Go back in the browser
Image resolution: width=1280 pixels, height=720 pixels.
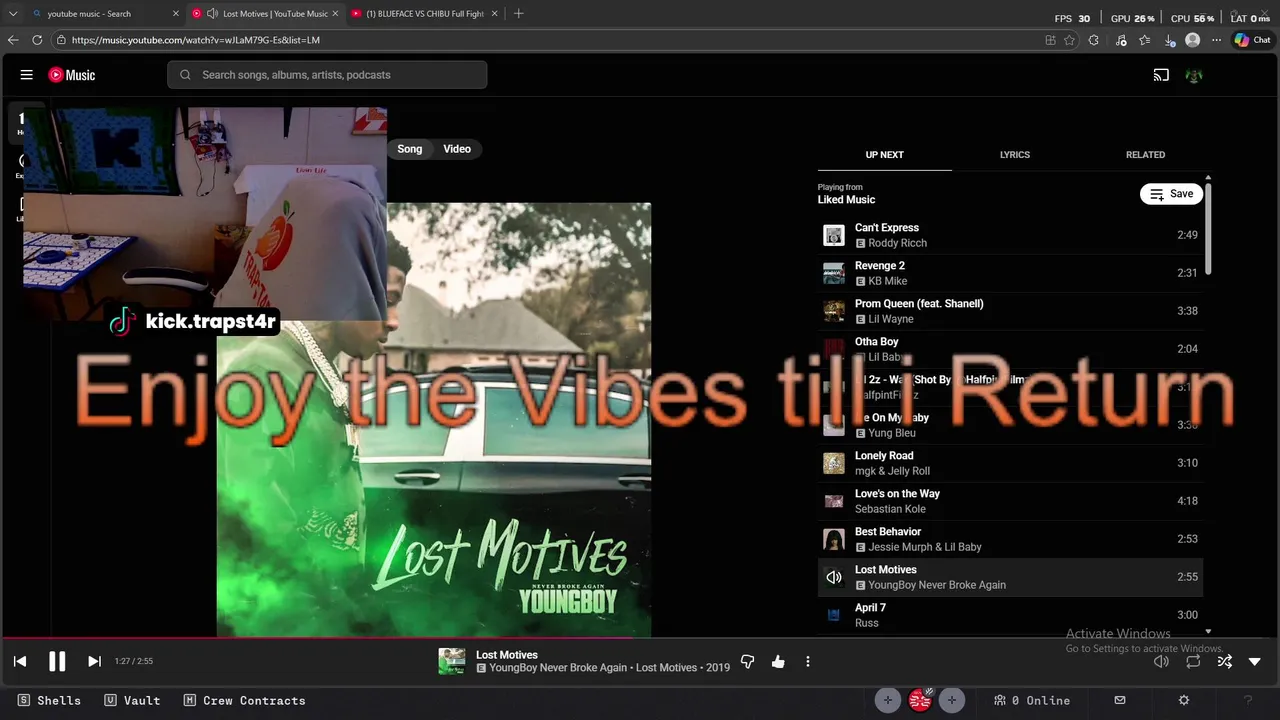click(13, 40)
